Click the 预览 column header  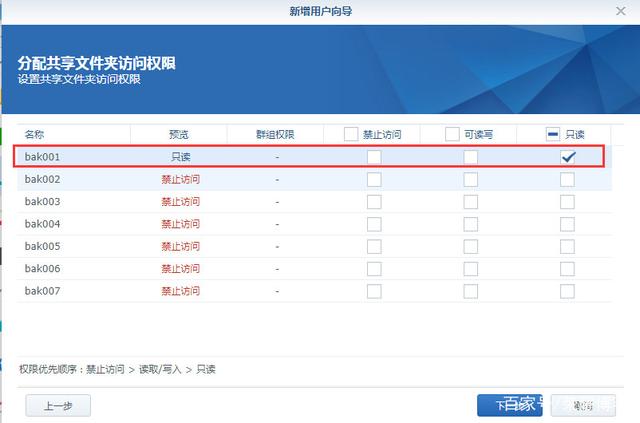tap(179, 134)
